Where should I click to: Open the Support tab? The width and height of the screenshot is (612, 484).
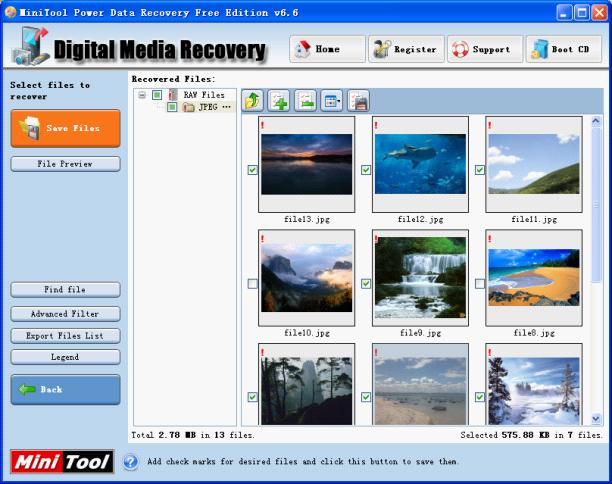tap(485, 49)
